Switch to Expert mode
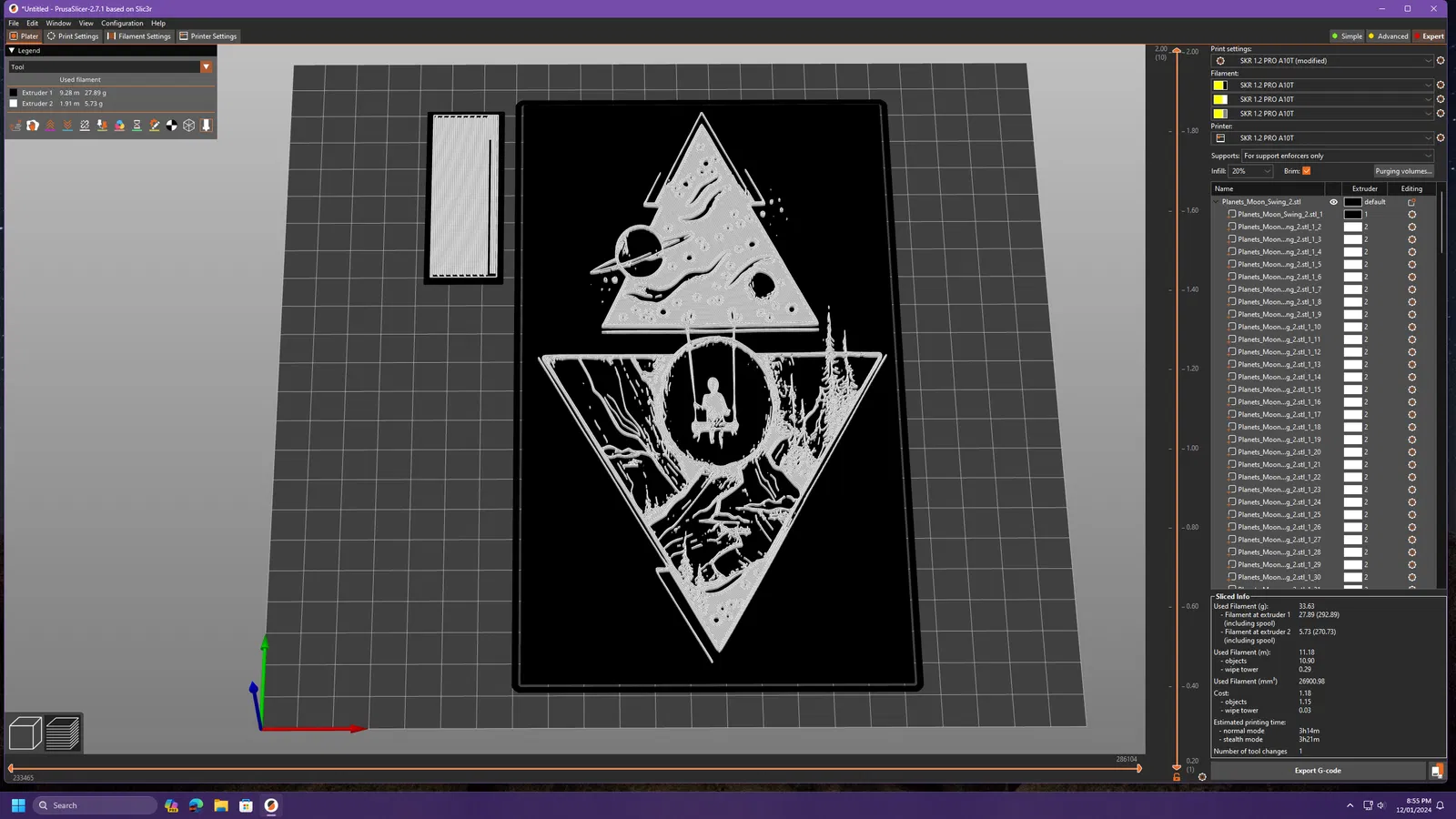The image size is (1456, 819). (x=1430, y=36)
